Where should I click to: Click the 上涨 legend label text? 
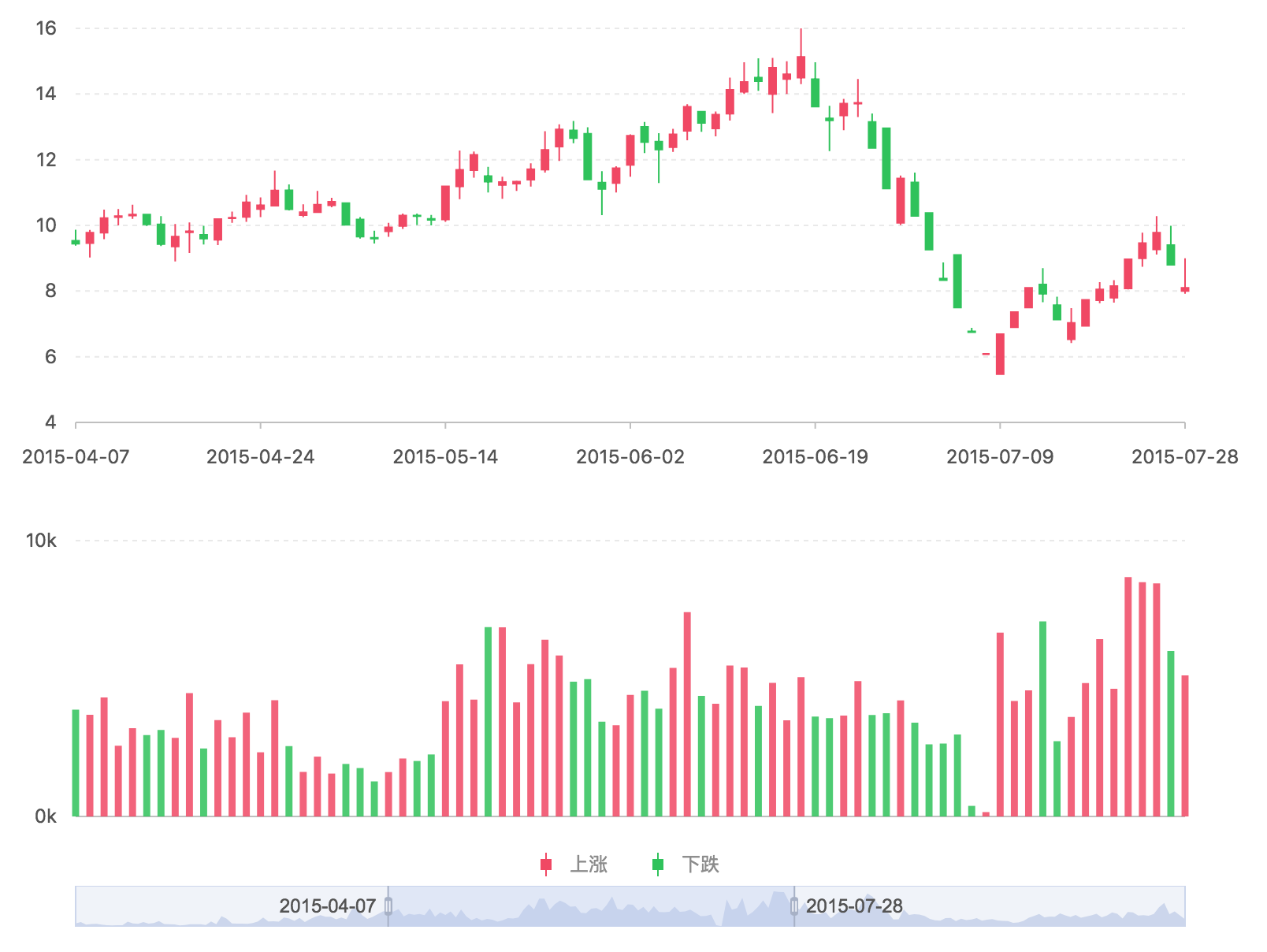click(x=589, y=865)
